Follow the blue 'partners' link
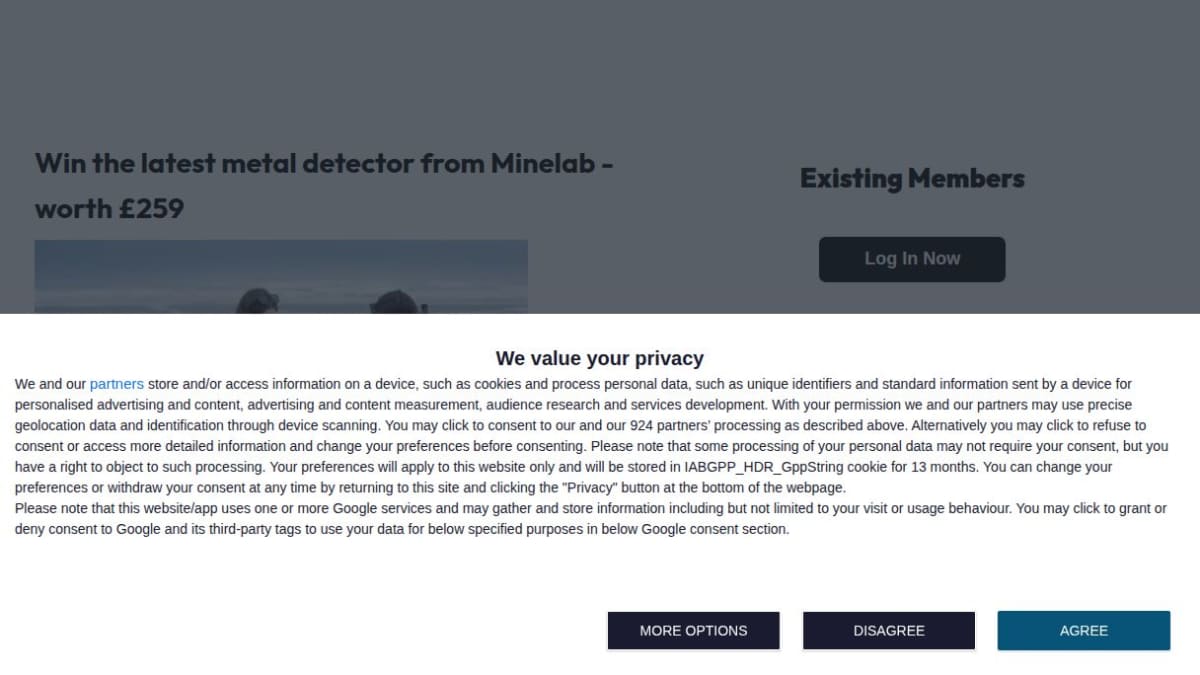Viewport: 1200px width, 675px height. pyautogui.click(x=117, y=384)
